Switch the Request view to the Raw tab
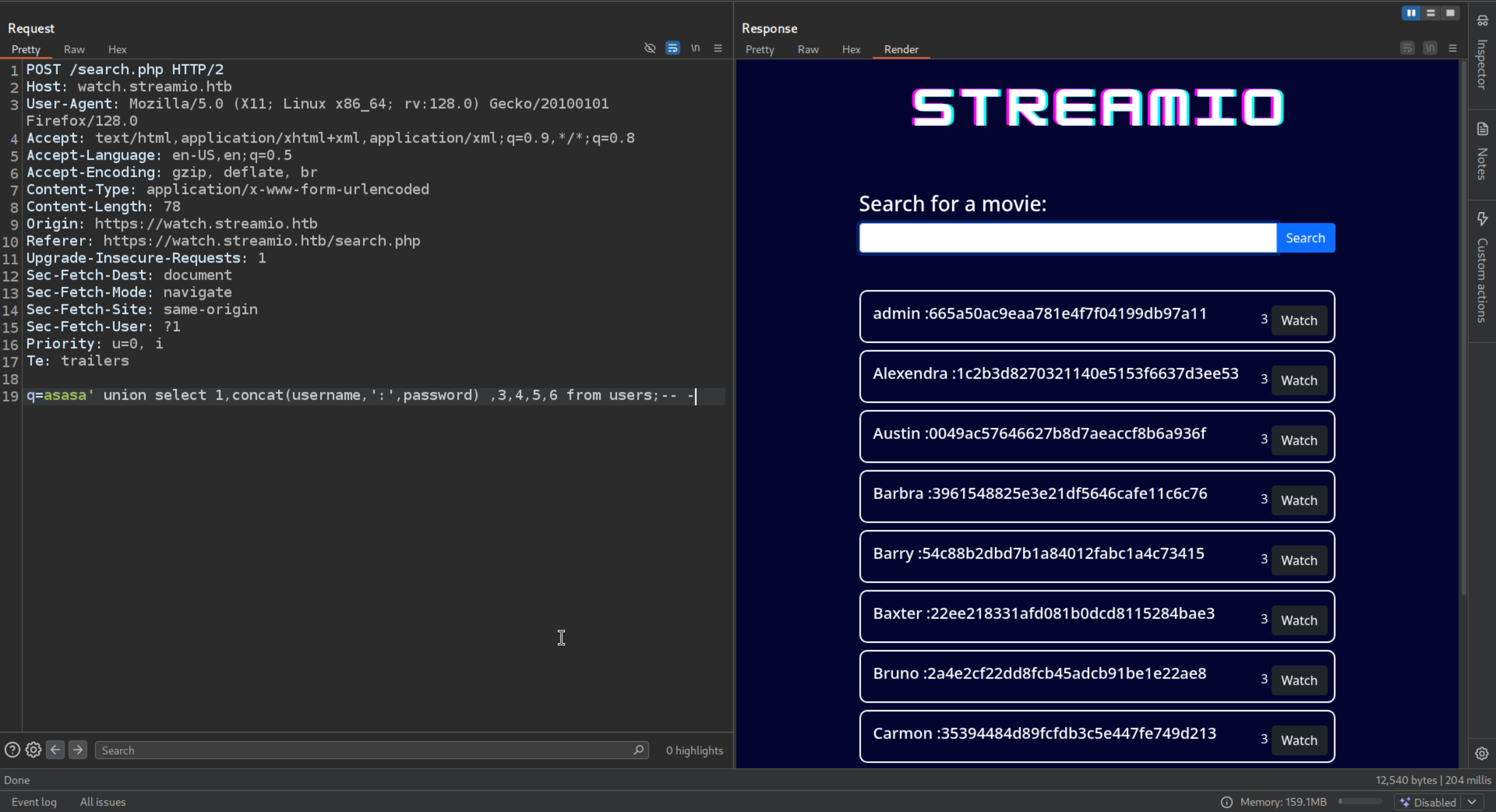The image size is (1496, 812). (x=74, y=49)
